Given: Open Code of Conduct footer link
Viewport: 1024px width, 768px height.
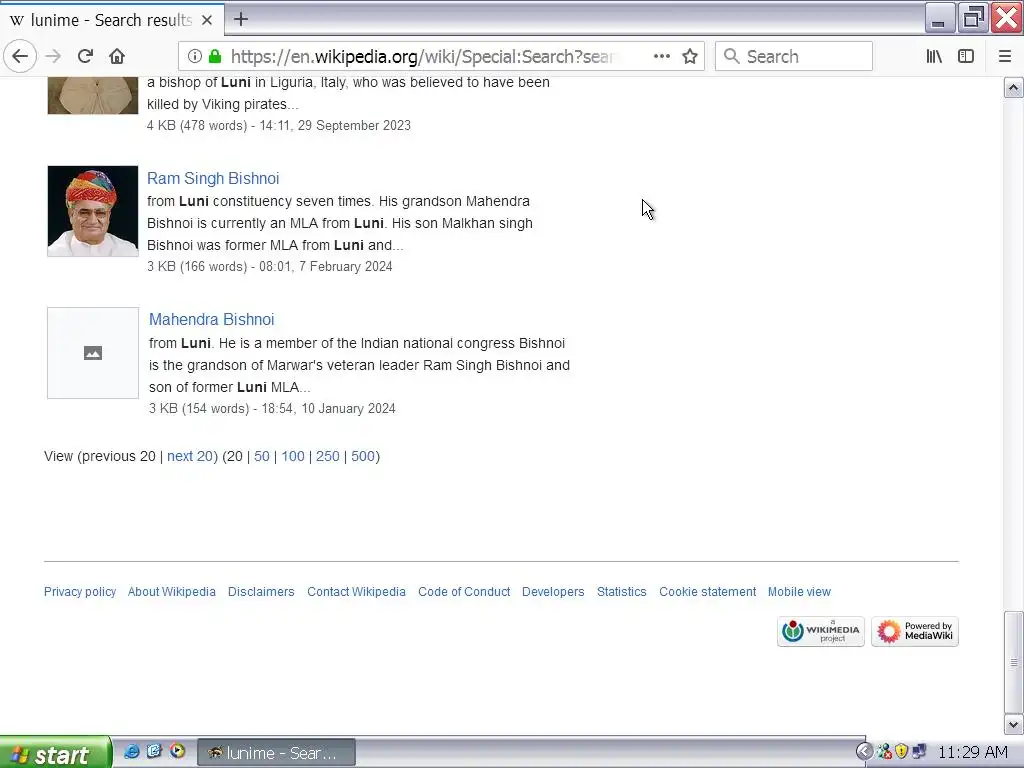Looking at the screenshot, I should pos(464,592).
